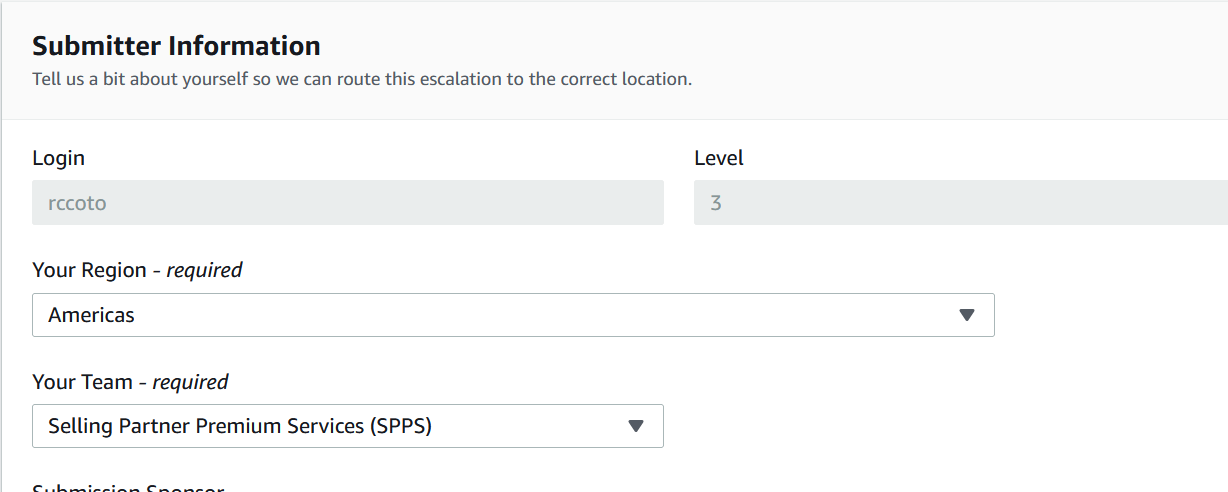
Task: Click the Level label
Action: 719,158
